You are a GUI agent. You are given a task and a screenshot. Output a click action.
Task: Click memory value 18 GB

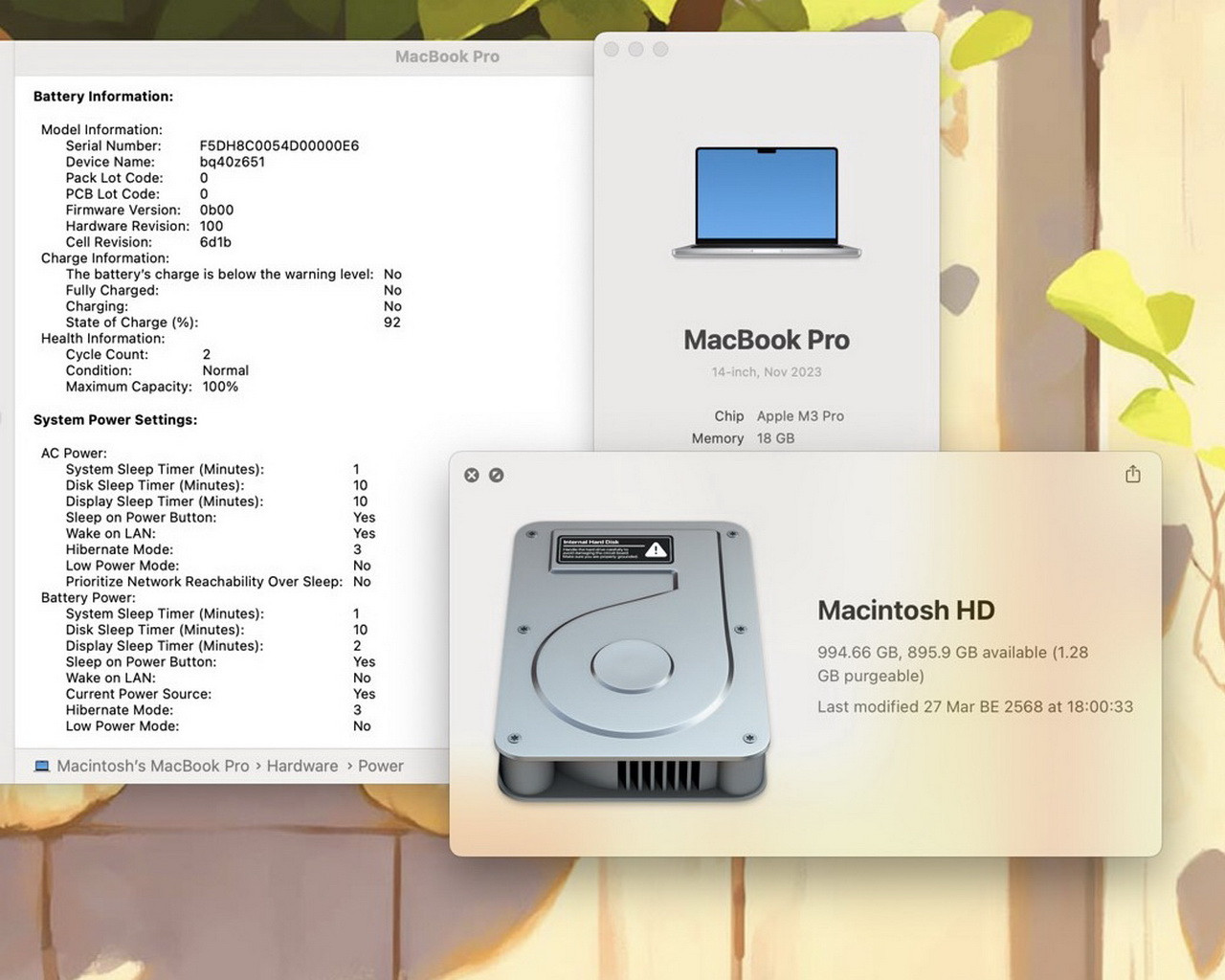click(775, 437)
